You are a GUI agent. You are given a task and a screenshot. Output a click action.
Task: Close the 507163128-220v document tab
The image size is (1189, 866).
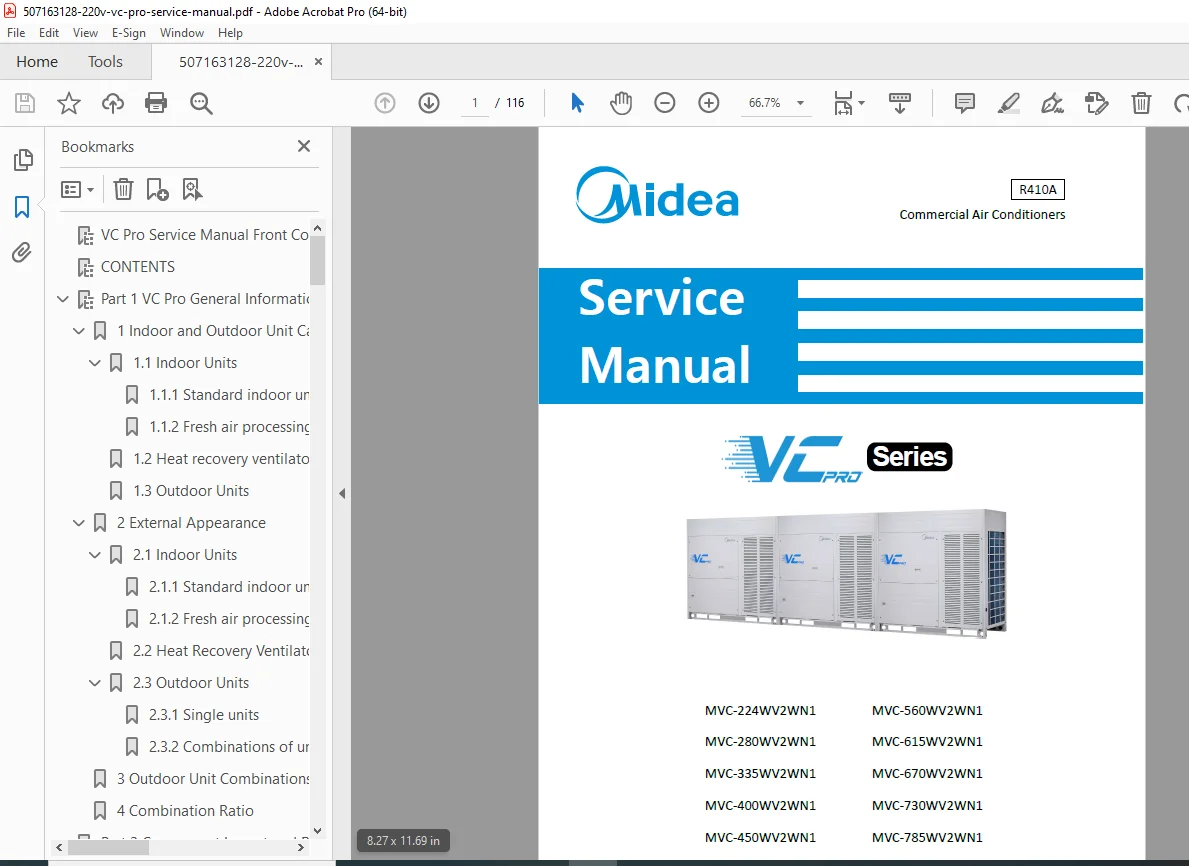[x=318, y=62]
